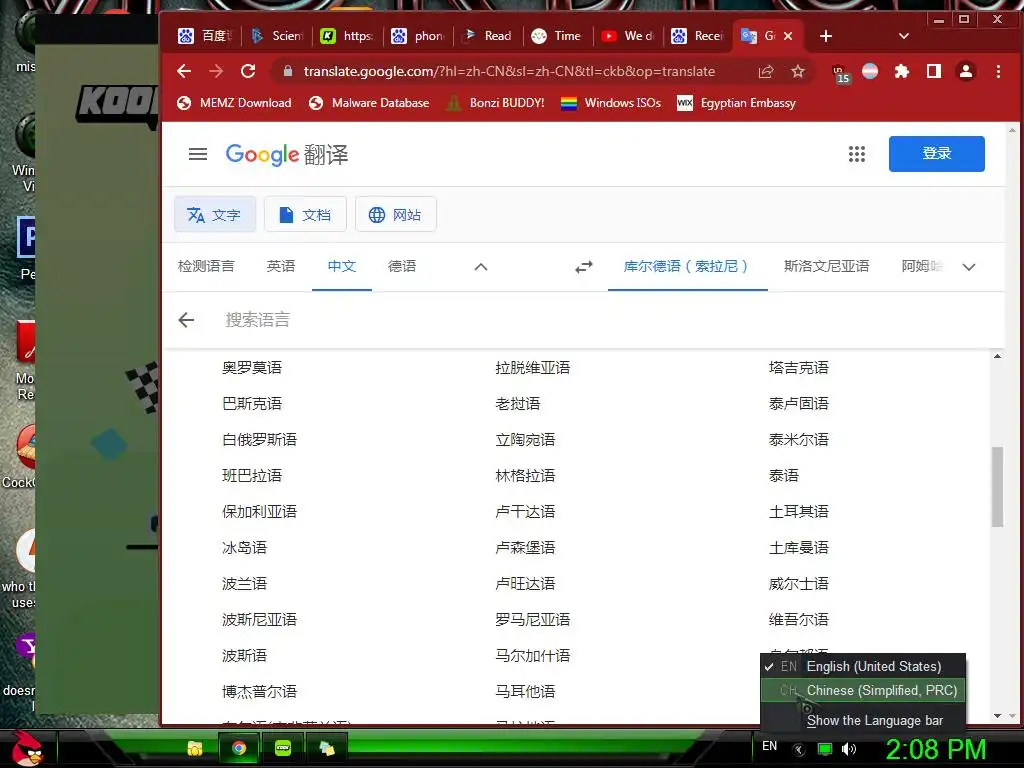Click the 2:08 PM taskbar clock
The image size is (1024, 768).
935,749
